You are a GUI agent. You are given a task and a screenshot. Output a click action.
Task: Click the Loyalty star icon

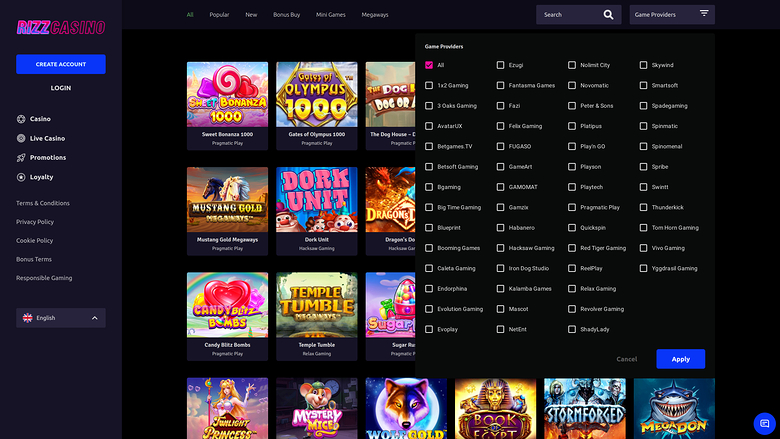point(21,177)
